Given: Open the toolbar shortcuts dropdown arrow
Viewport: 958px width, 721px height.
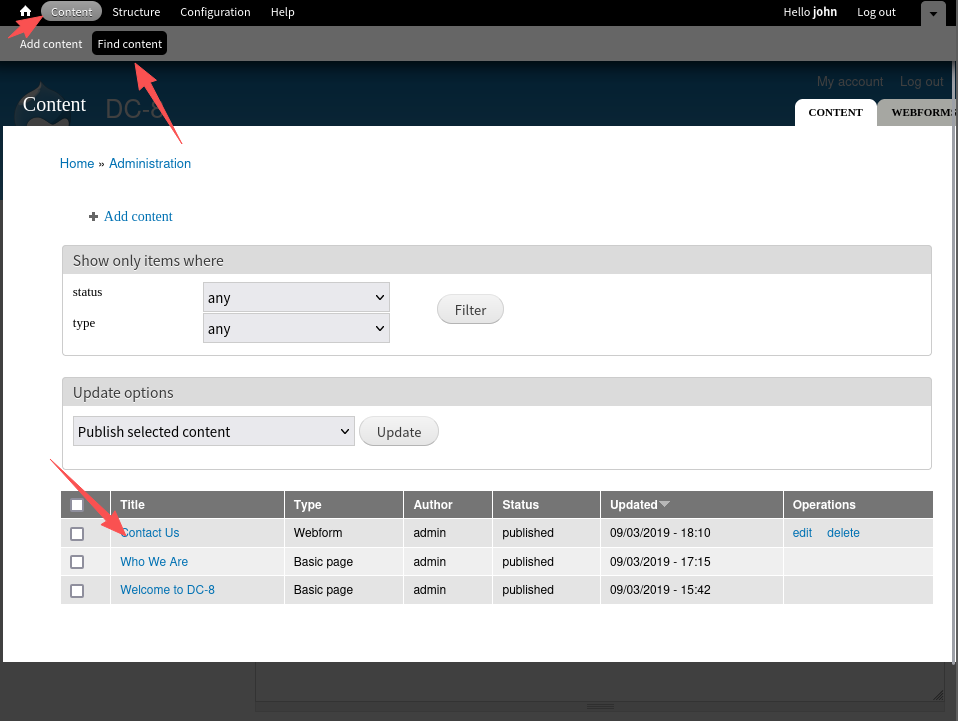Looking at the screenshot, I should [932, 13].
